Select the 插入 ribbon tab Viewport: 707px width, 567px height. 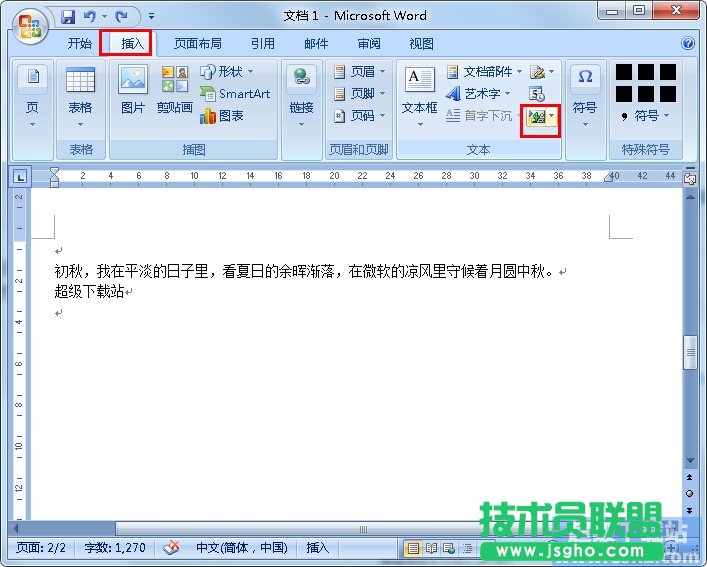coord(133,43)
